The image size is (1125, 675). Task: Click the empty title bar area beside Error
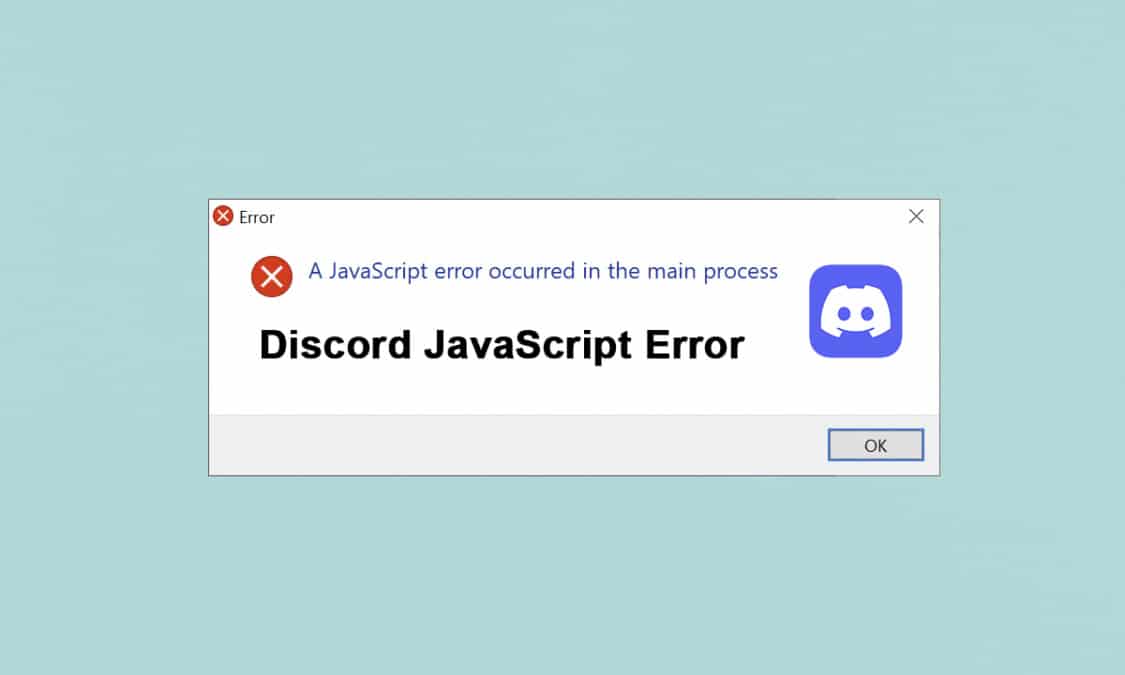pos(588,217)
